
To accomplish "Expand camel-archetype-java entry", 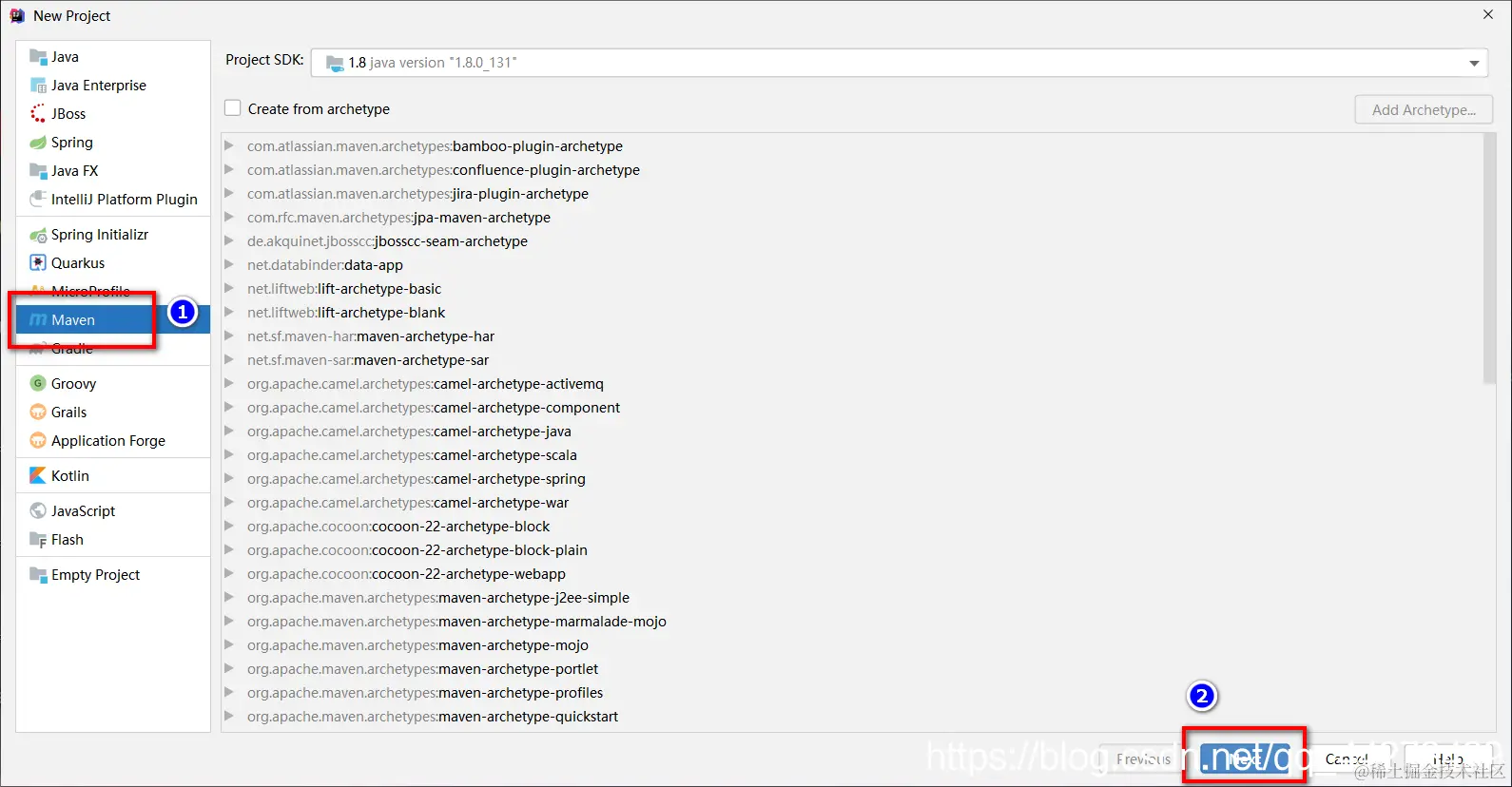I will 228,432.
